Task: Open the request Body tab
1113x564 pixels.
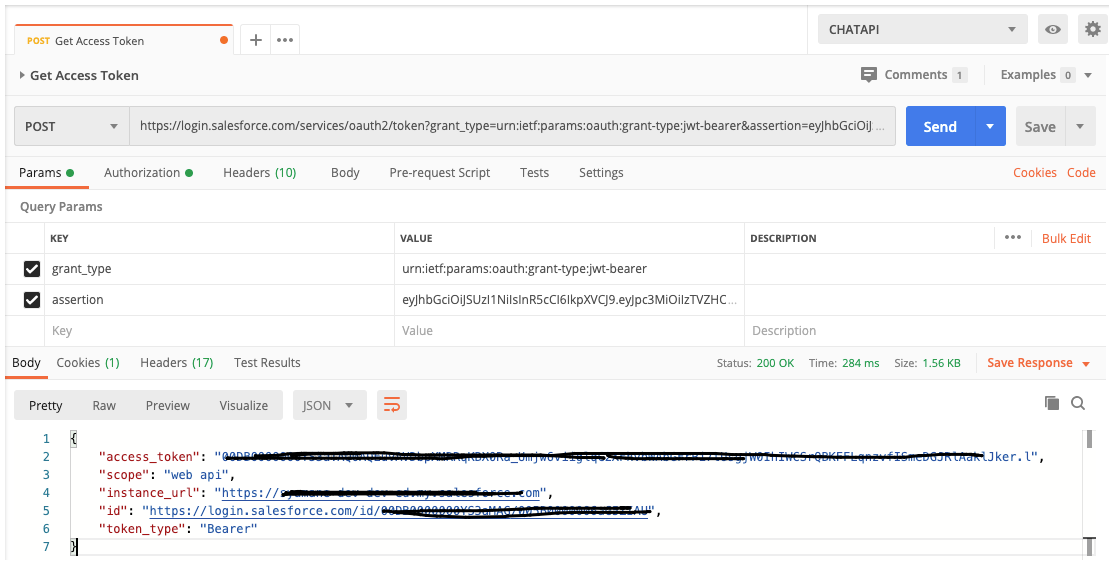Action: click(x=345, y=172)
